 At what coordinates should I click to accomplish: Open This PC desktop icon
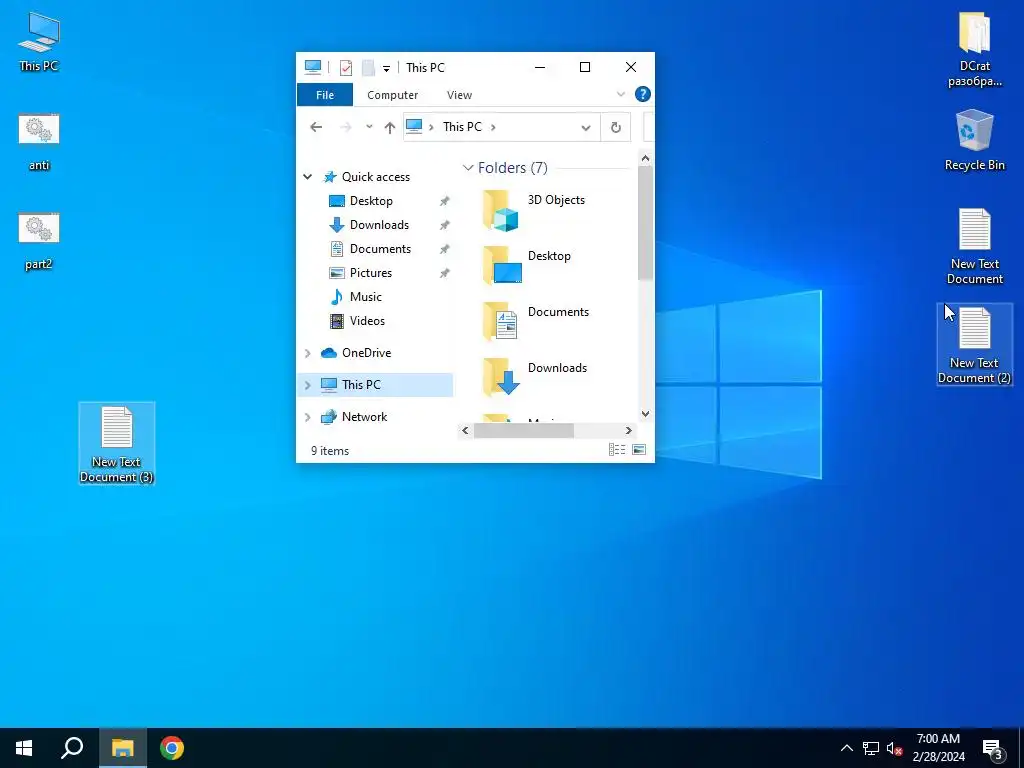[x=39, y=42]
